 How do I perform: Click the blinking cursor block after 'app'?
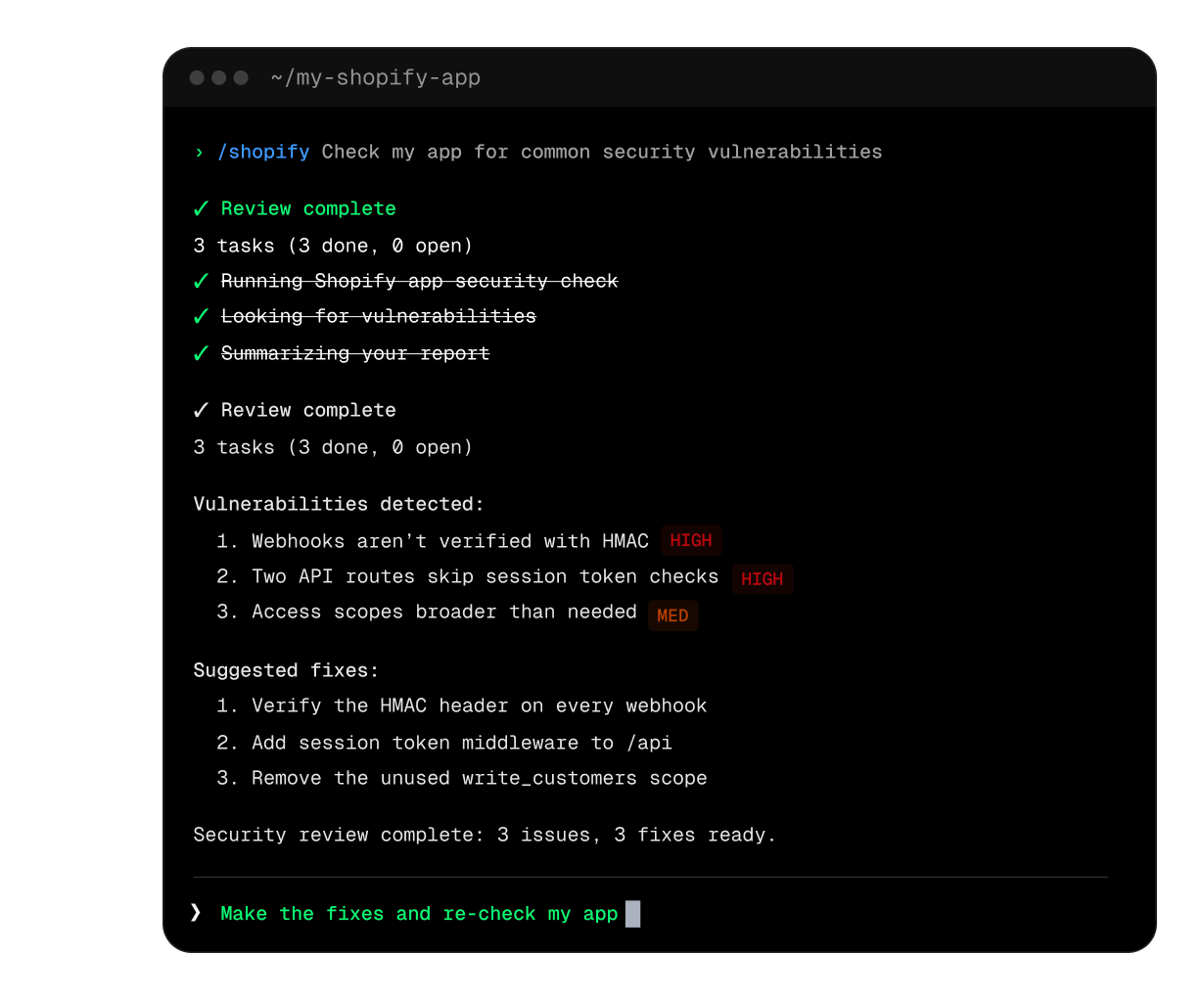pyautogui.click(x=633, y=914)
